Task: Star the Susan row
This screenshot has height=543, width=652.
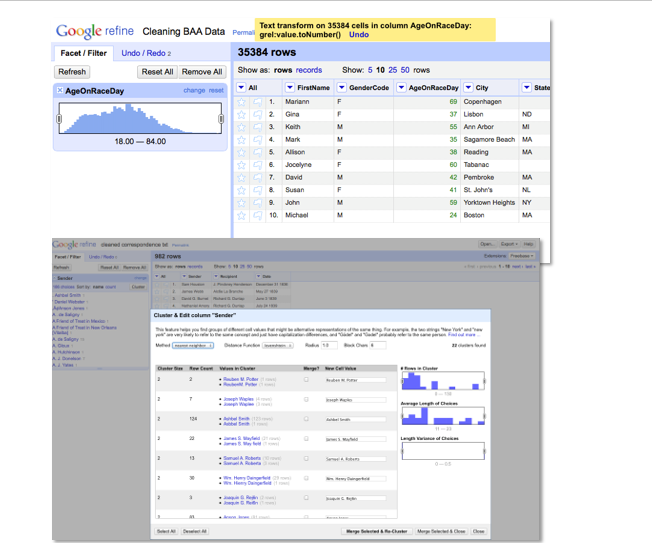Action: pyautogui.click(x=241, y=190)
